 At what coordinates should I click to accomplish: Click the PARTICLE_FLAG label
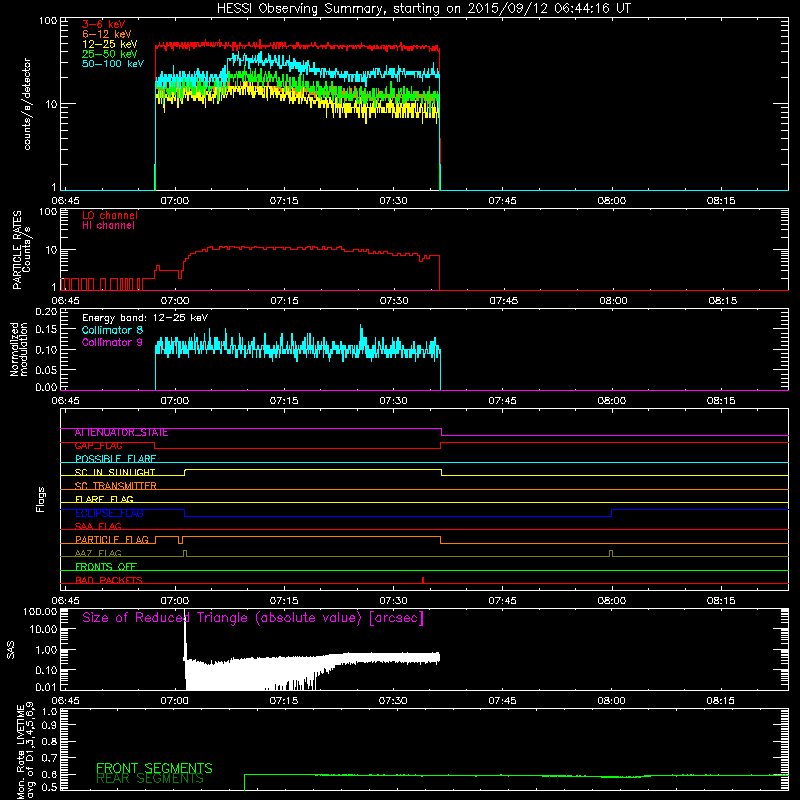tap(112, 540)
